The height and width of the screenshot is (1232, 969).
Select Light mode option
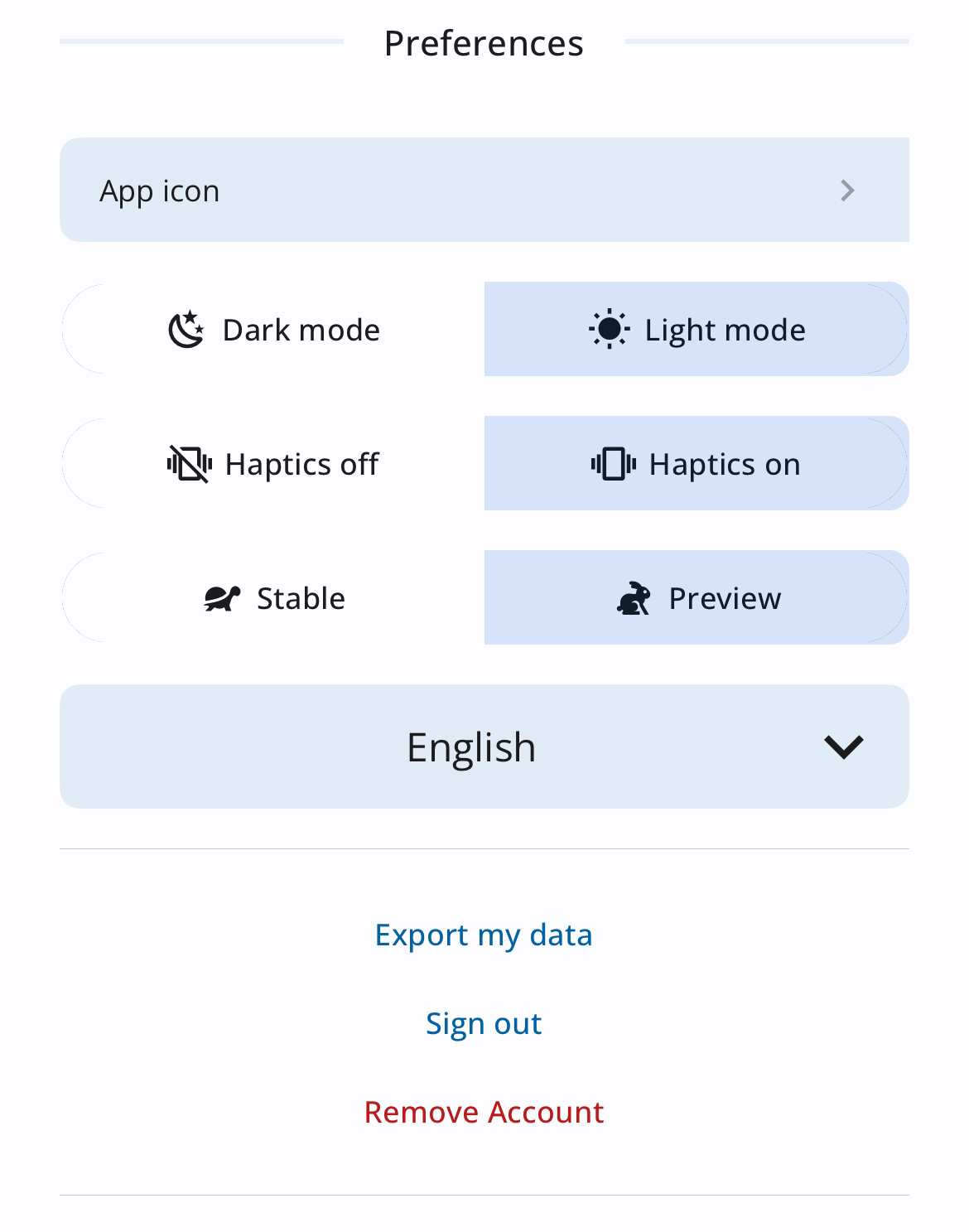click(x=697, y=329)
